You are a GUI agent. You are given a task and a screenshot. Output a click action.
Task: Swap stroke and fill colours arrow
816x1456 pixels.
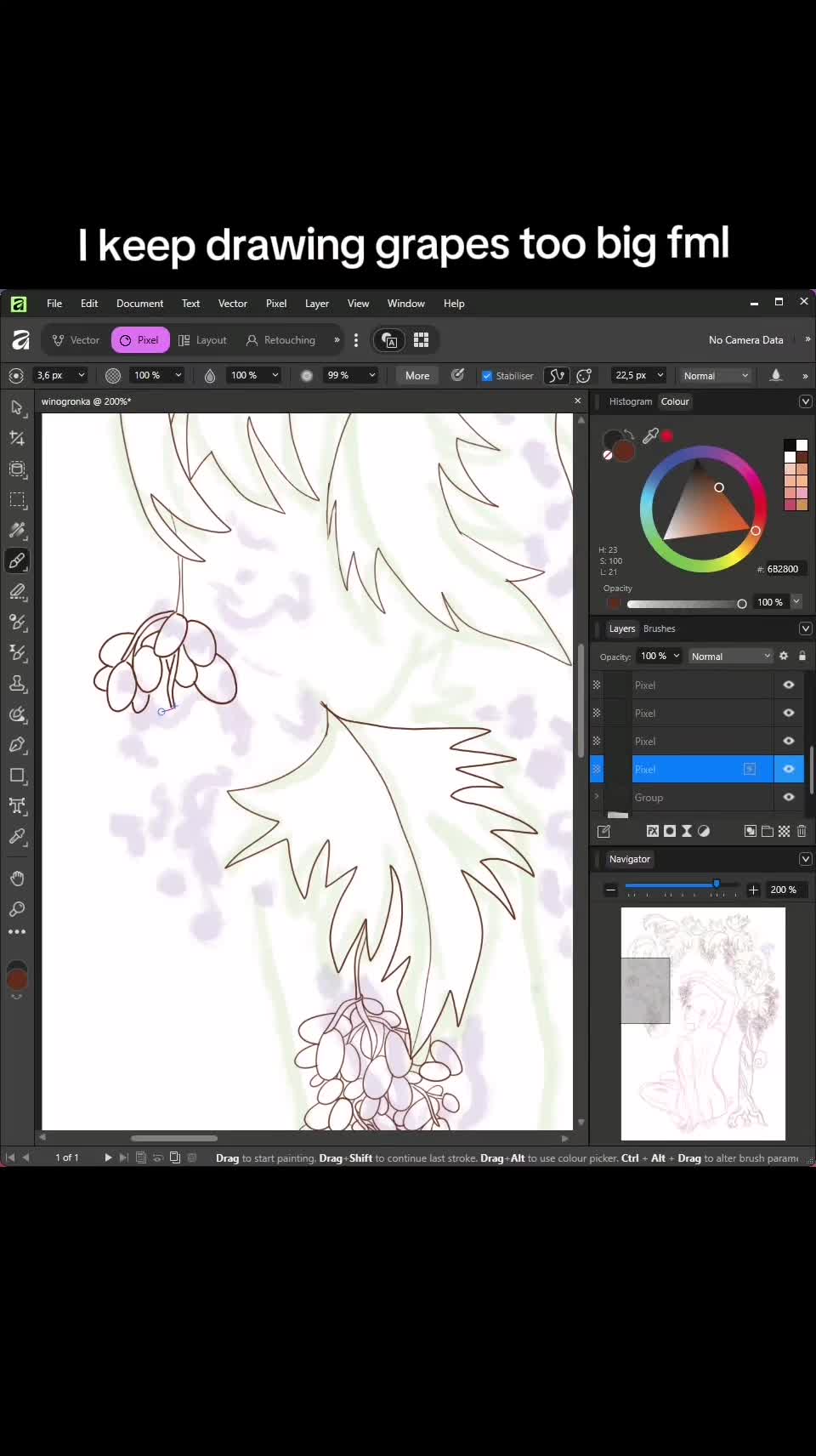tap(629, 435)
